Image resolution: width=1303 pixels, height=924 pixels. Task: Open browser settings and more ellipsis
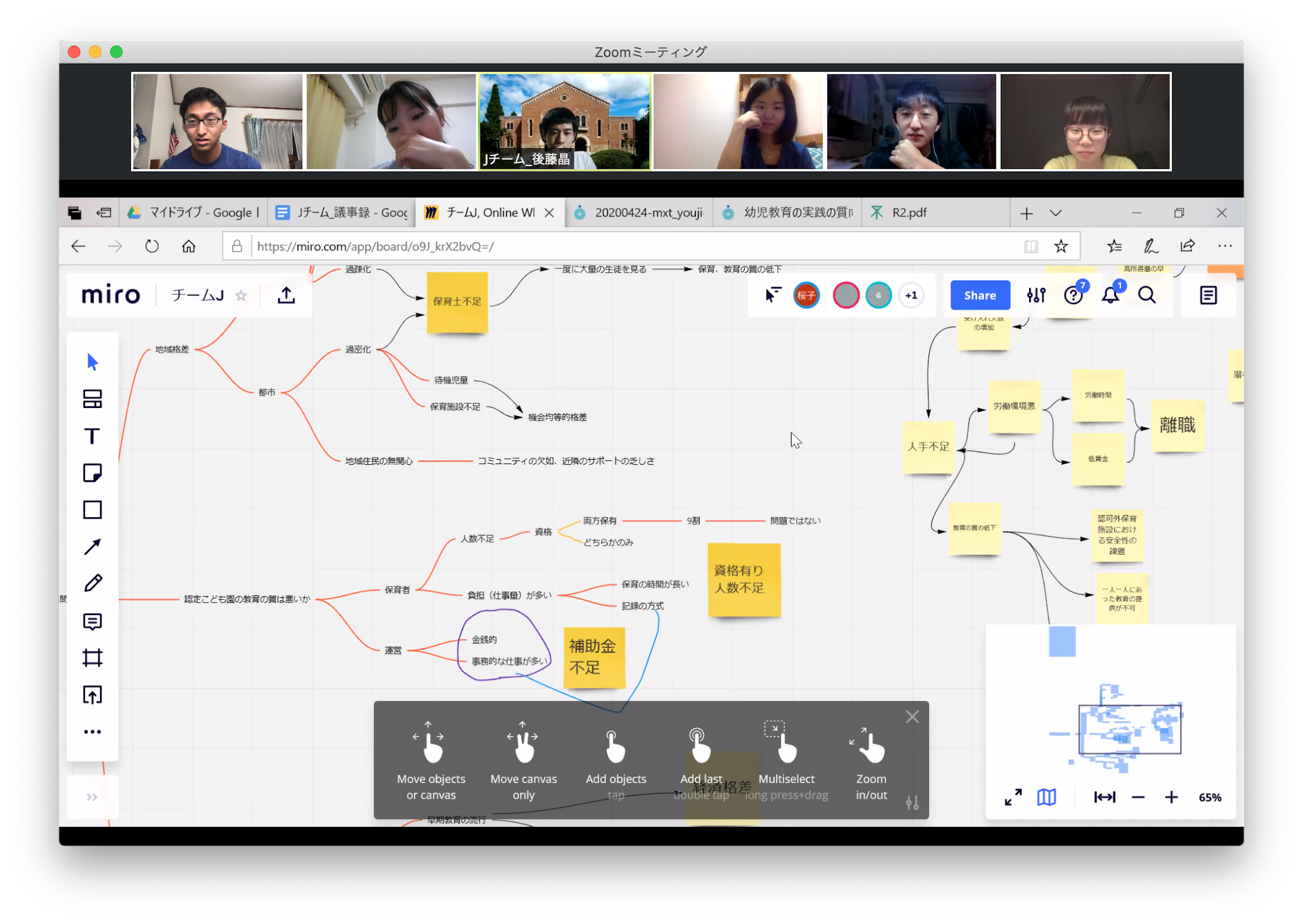[x=1224, y=247]
